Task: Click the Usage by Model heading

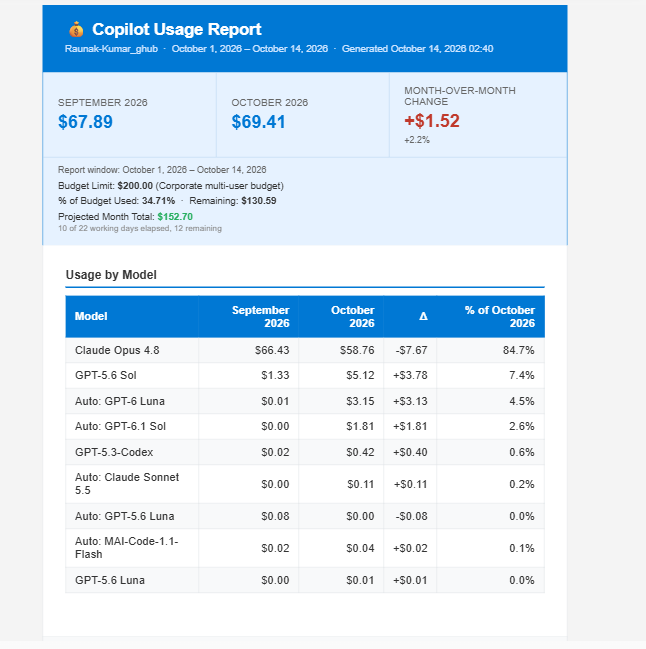Action: click(111, 275)
